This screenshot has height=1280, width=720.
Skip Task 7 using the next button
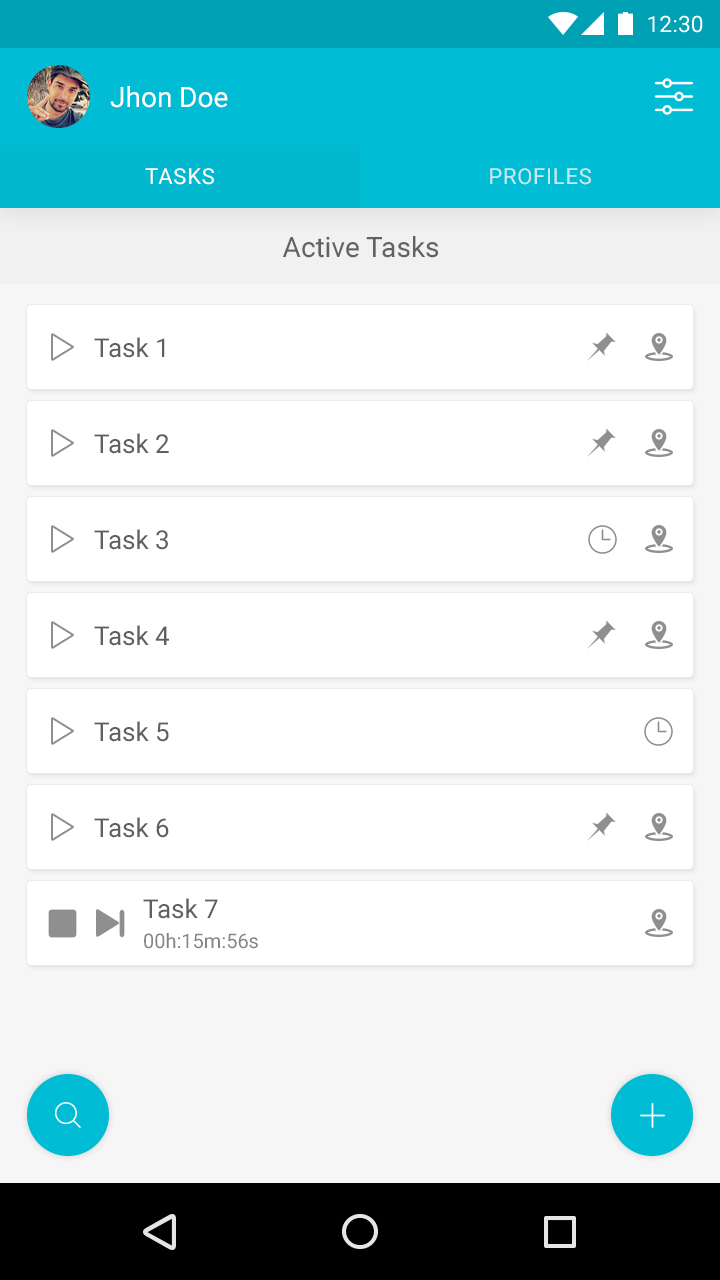[110, 923]
